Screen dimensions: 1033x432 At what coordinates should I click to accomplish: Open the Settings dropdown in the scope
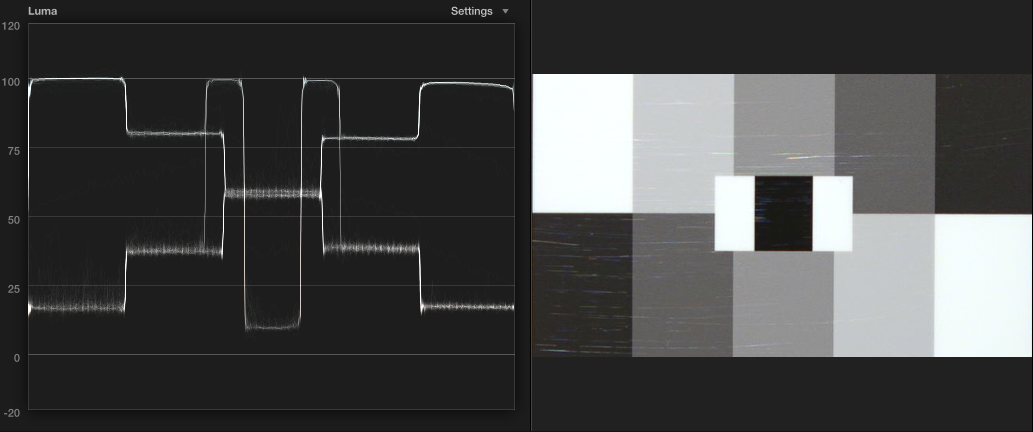479,11
